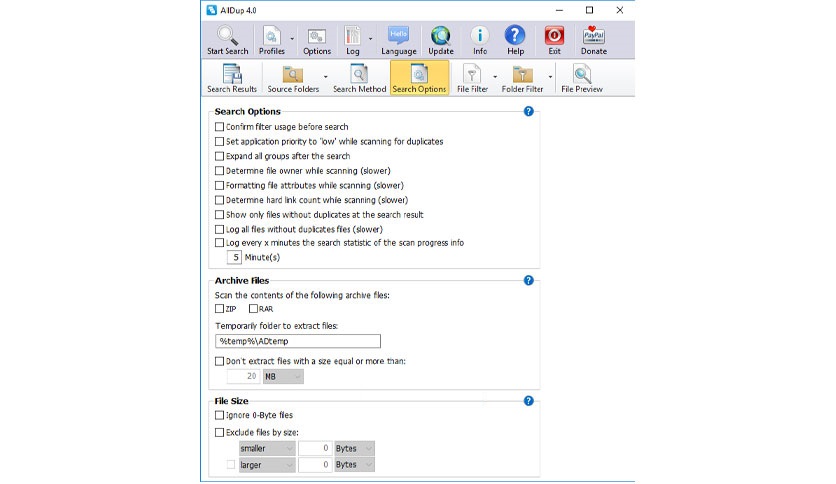Screen dimensions: 836x484
Task: Click the PayPal Donate icon
Action: coord(593,36)
